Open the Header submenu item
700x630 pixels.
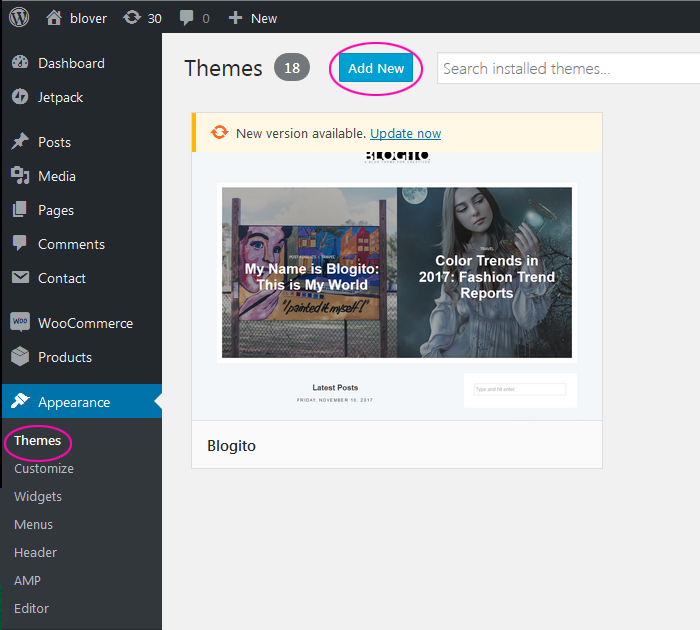(35, 553)
